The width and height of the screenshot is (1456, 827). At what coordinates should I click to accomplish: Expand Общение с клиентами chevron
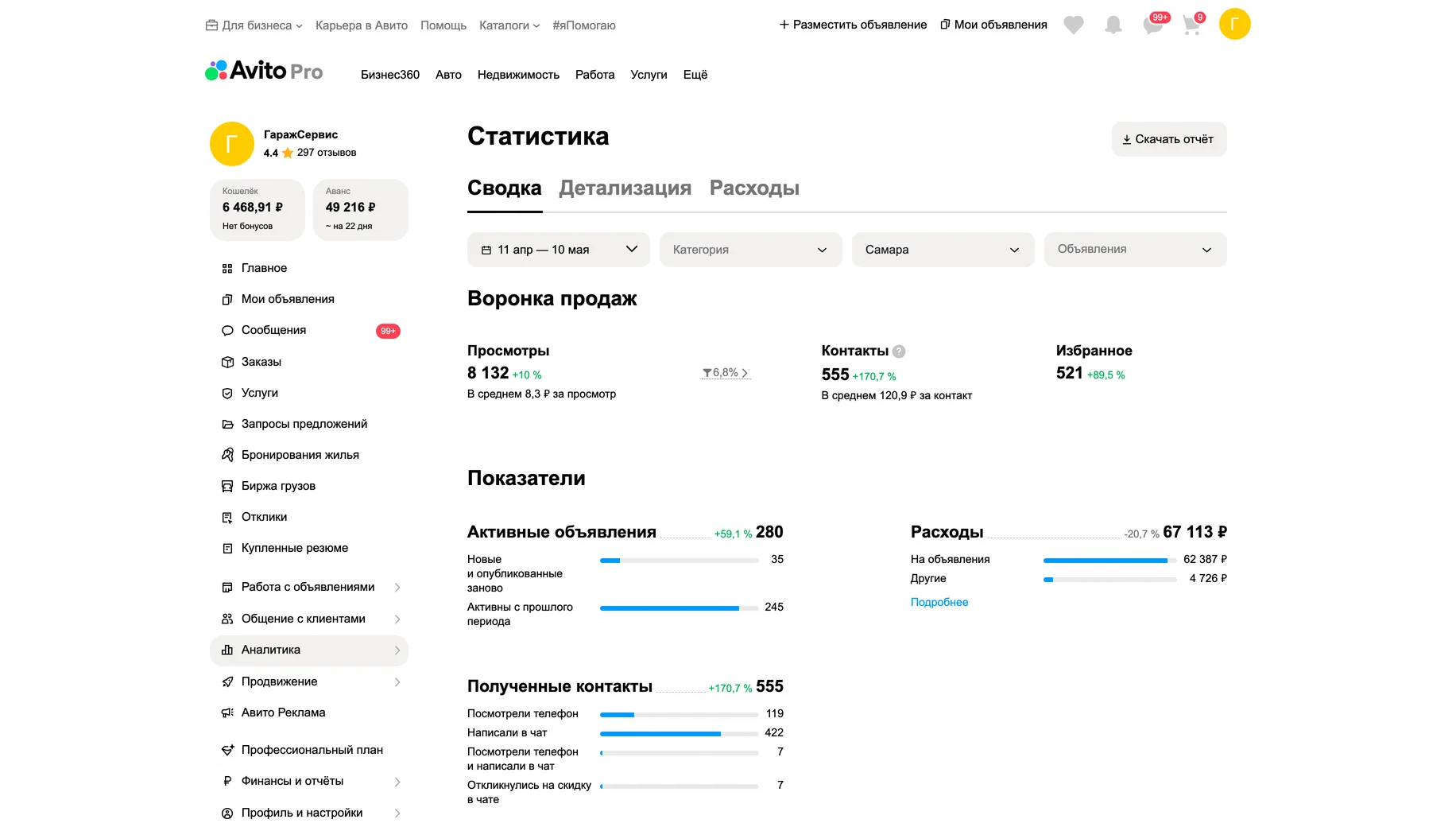pos(397,619)
